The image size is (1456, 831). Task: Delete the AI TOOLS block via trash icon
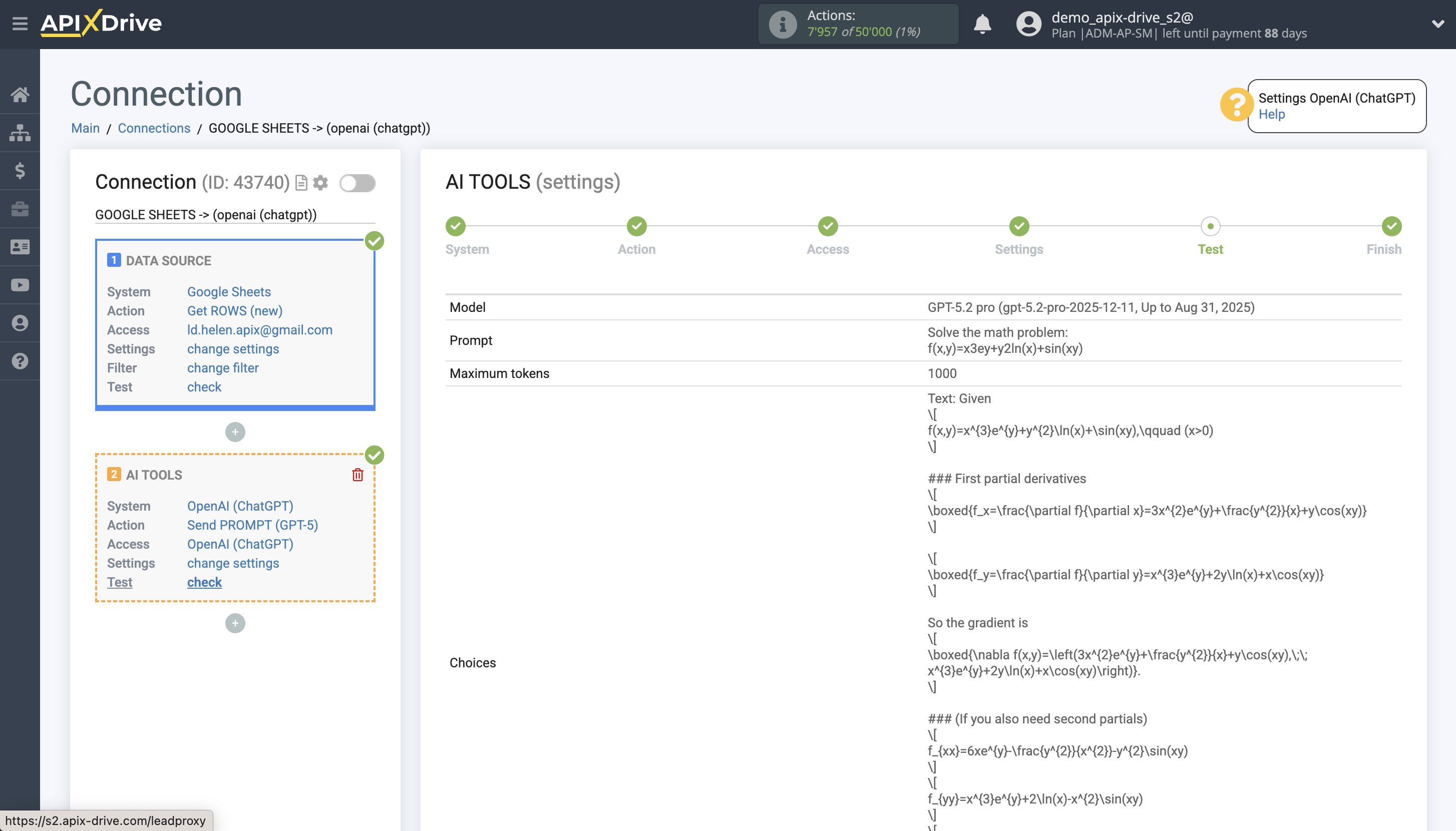[358, 474]
